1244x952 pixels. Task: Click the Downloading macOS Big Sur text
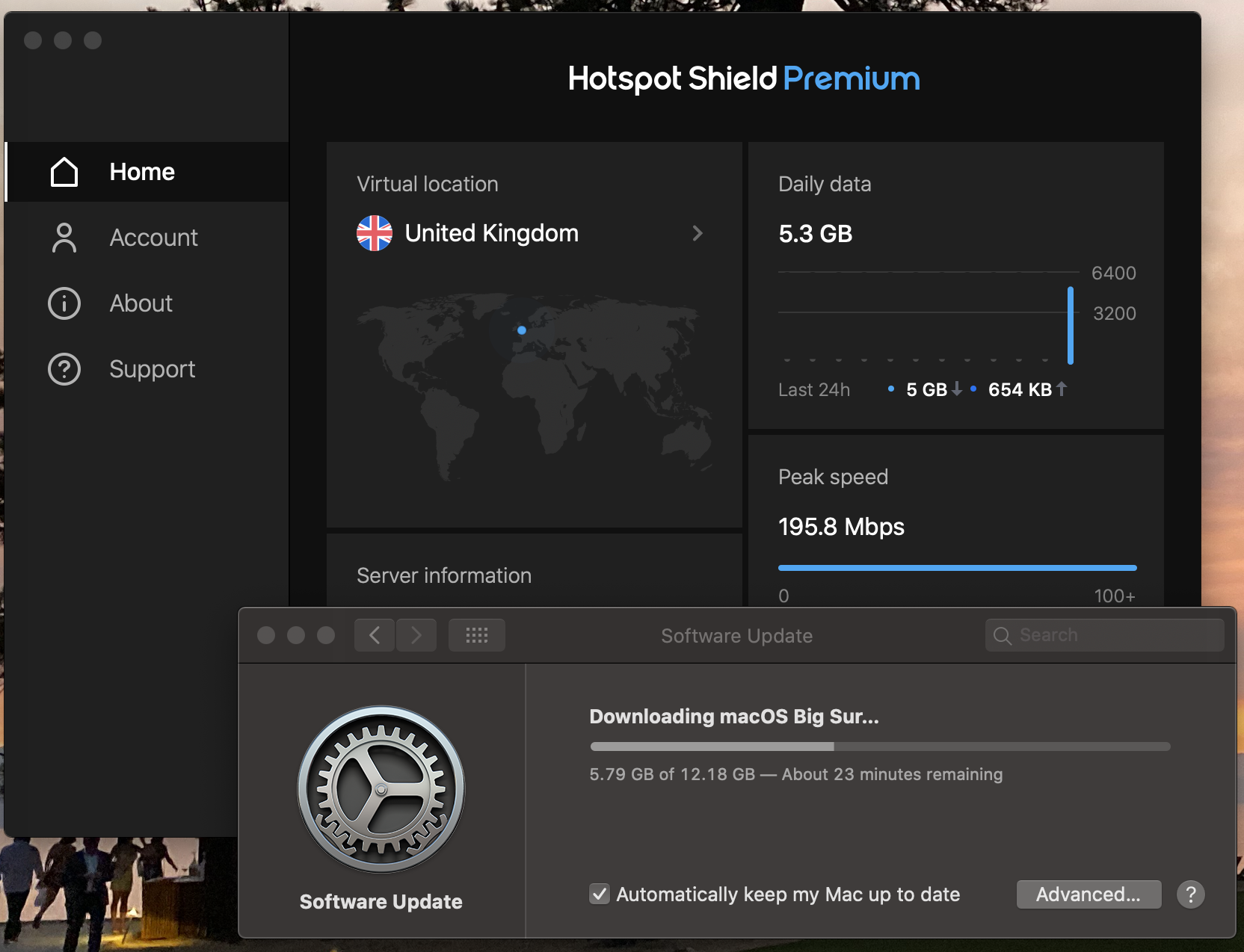[734, 716]
